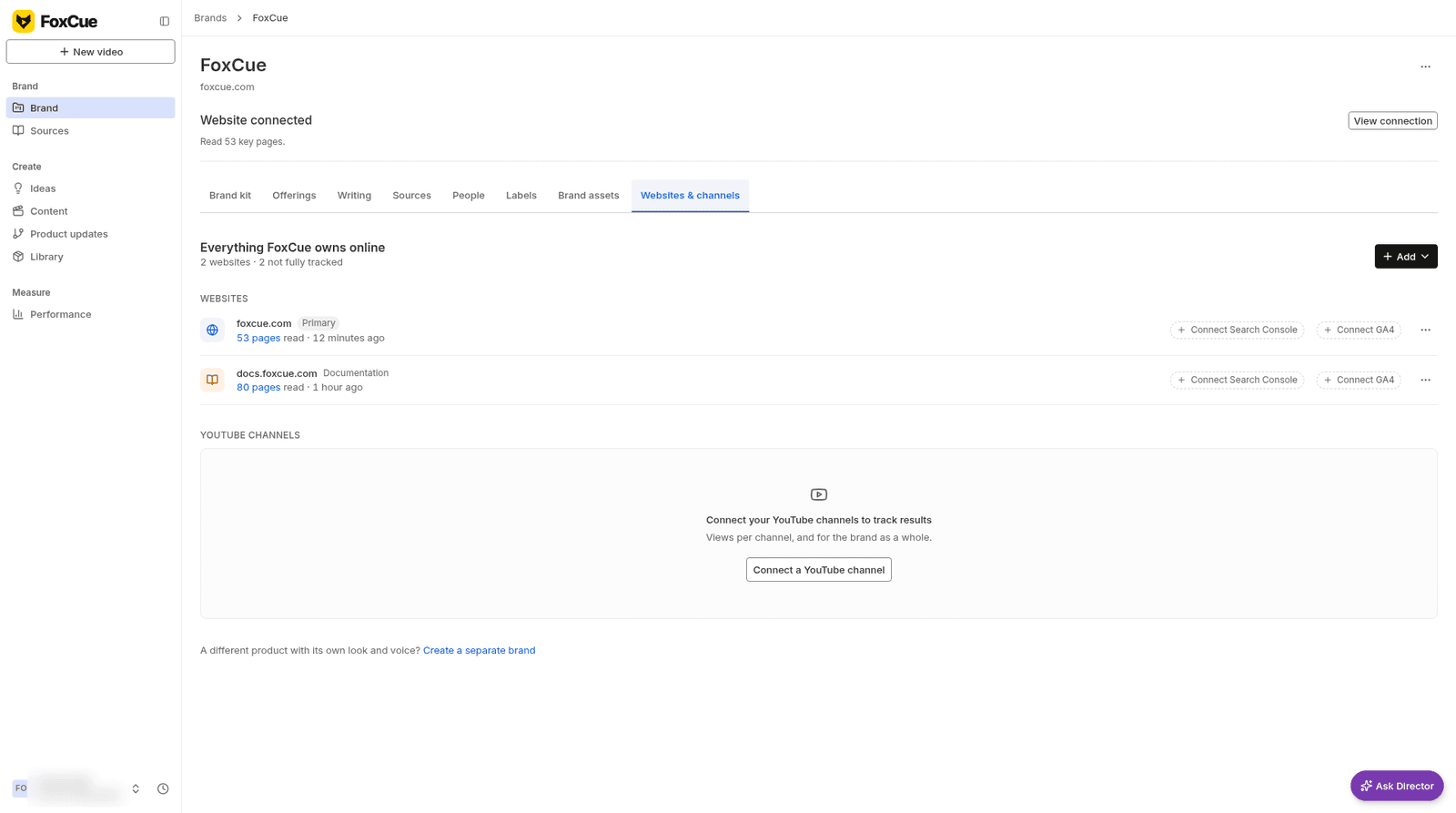Open the Library in sidebar

[90, 257]
